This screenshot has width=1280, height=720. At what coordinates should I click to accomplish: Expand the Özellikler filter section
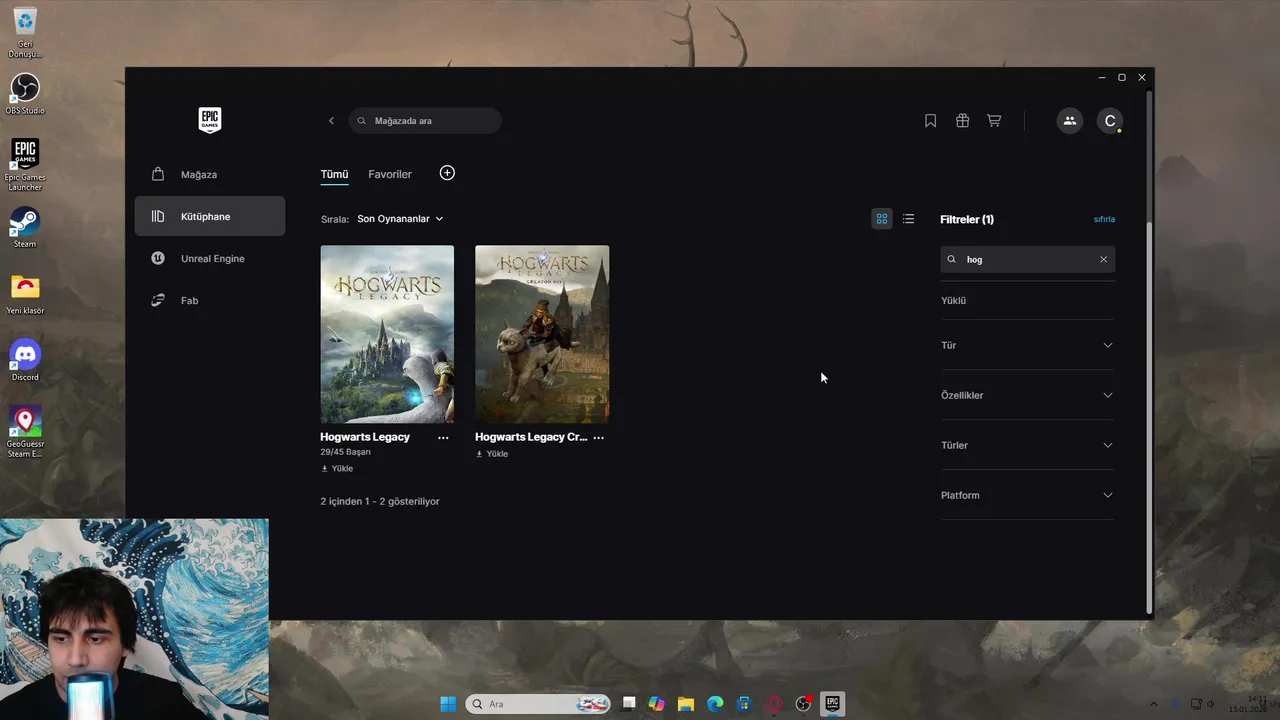[x=1027, y=395]
